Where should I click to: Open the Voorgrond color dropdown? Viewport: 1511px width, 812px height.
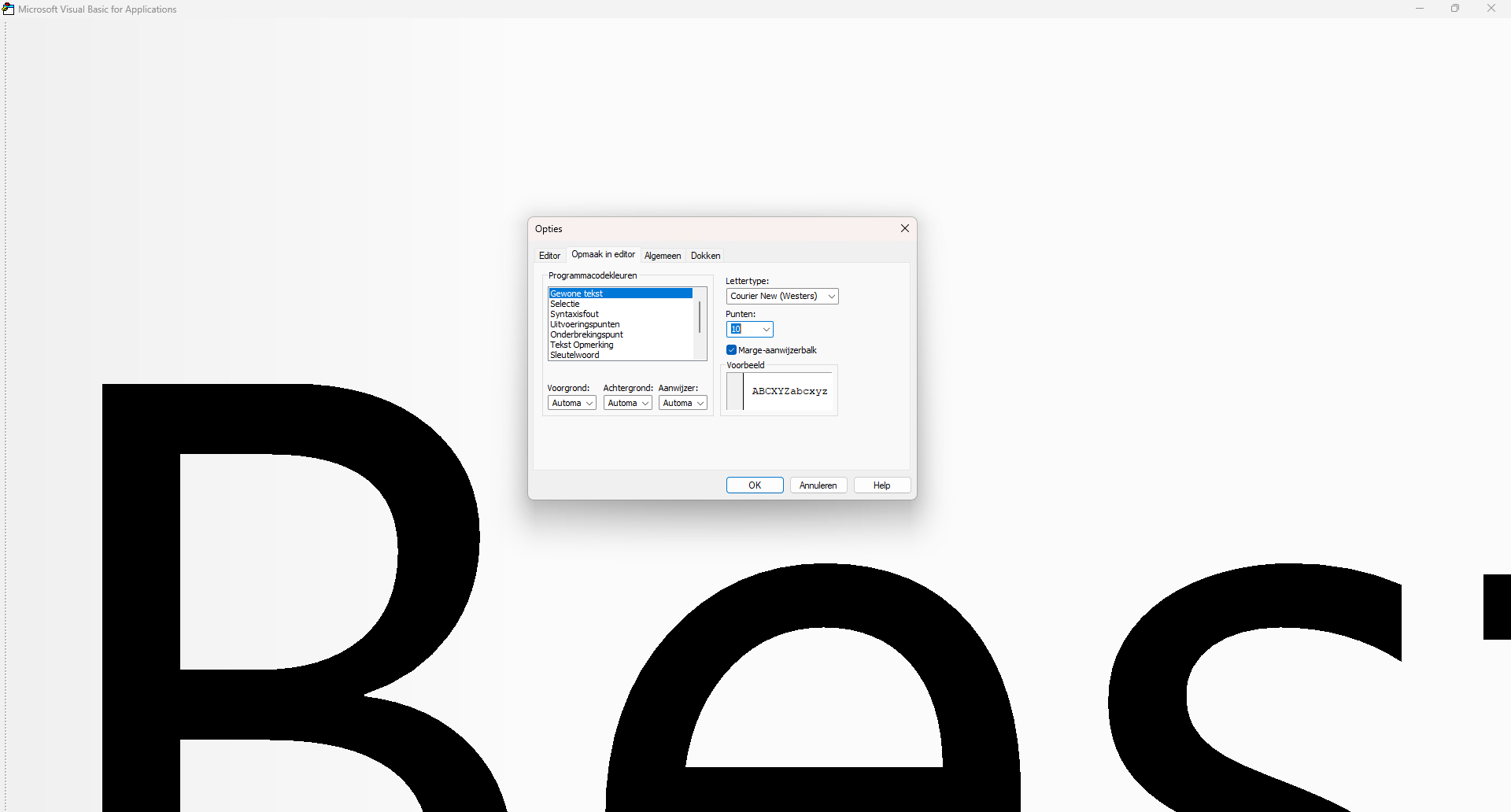tap(589, 404)
